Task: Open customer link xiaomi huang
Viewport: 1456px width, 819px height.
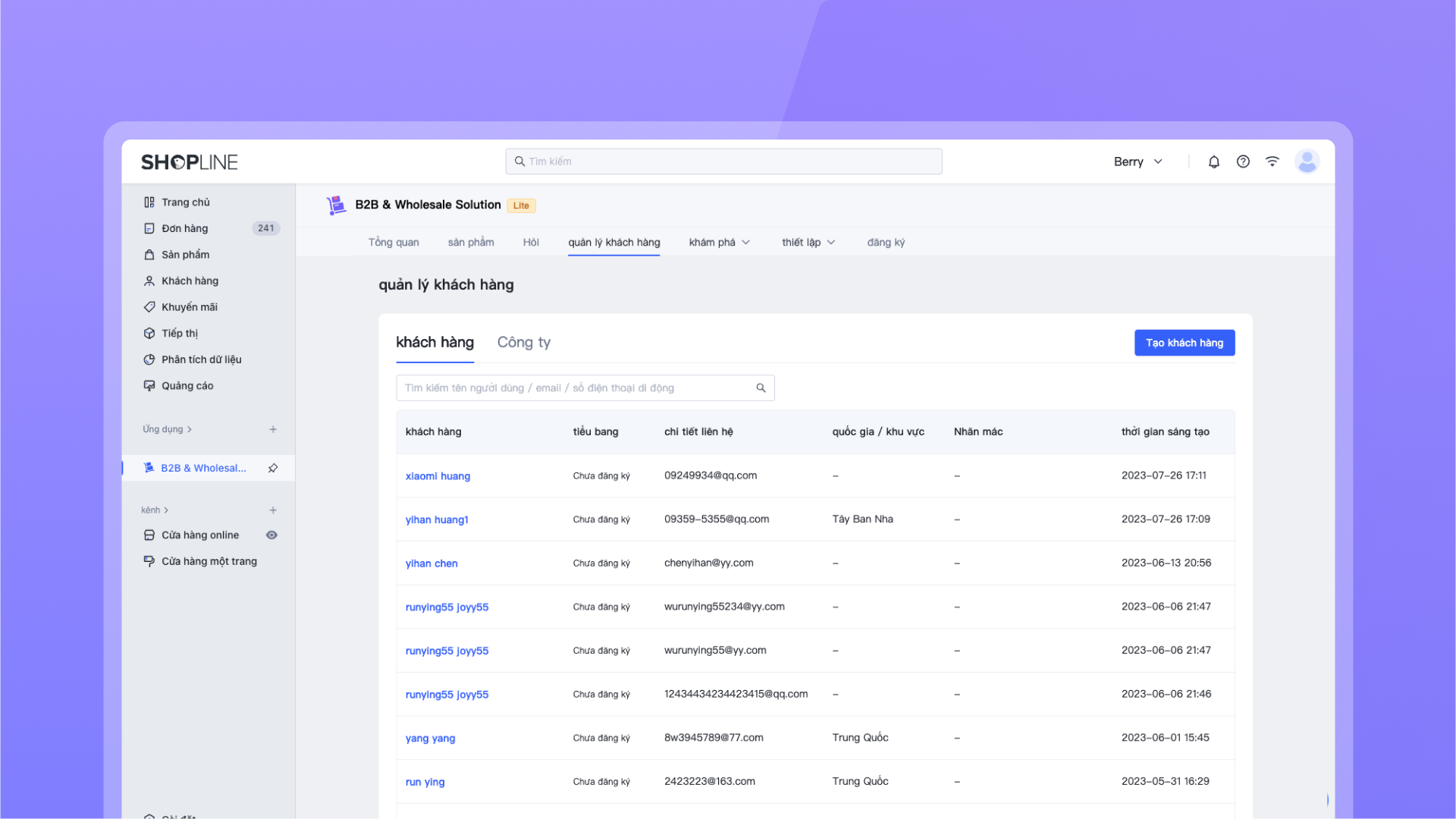Action: [438, 476]
